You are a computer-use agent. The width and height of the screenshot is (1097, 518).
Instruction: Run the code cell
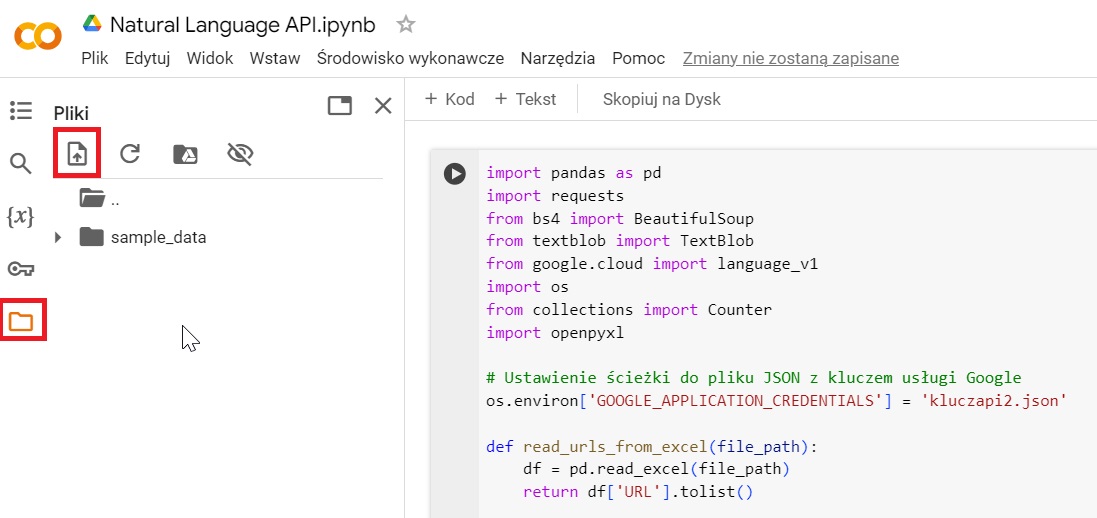(x=455, y=174)
